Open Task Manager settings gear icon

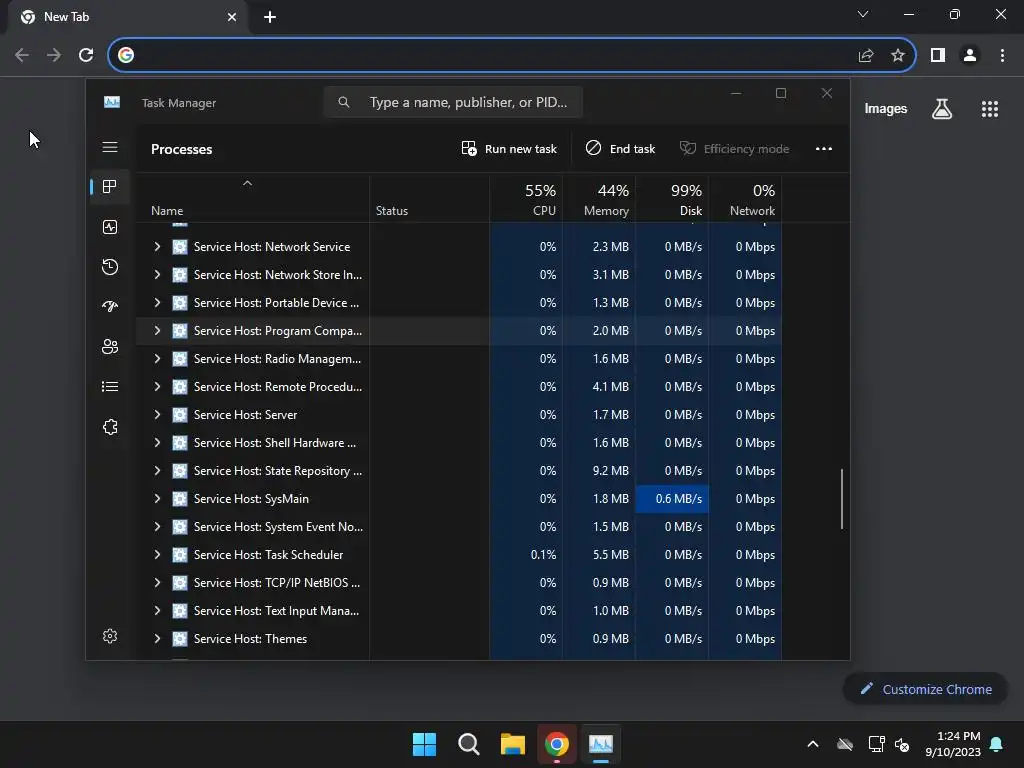tap(110, 636)
